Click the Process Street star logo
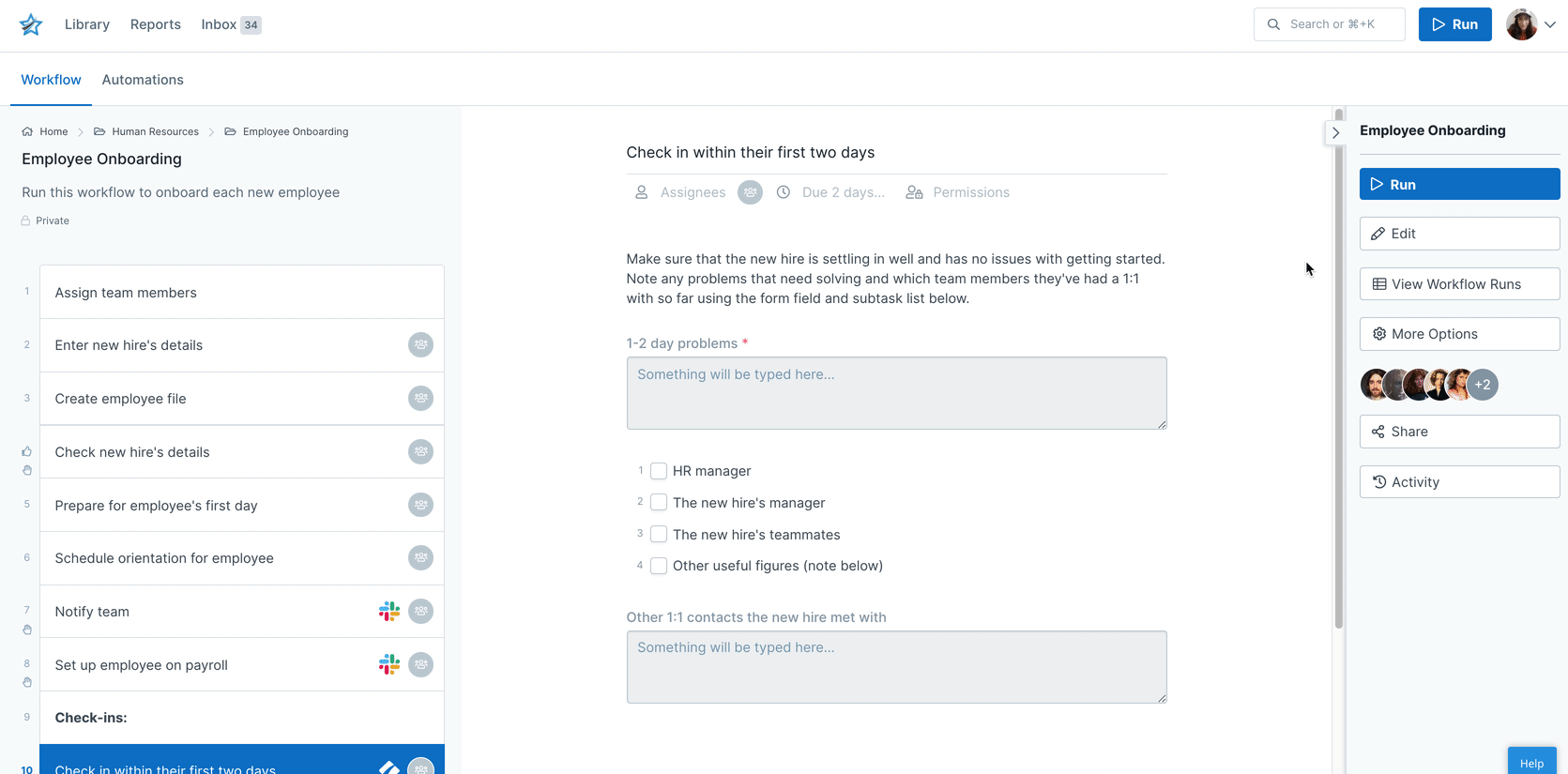This screenshot has height=774, width=1568. pos(31,24)
